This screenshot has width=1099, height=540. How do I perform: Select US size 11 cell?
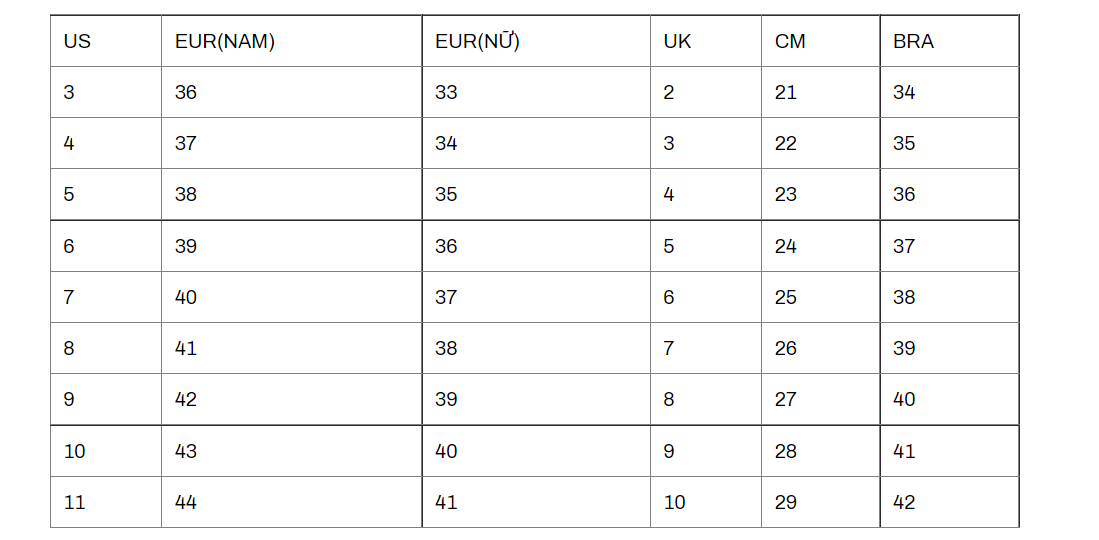(x=105, y=502)
